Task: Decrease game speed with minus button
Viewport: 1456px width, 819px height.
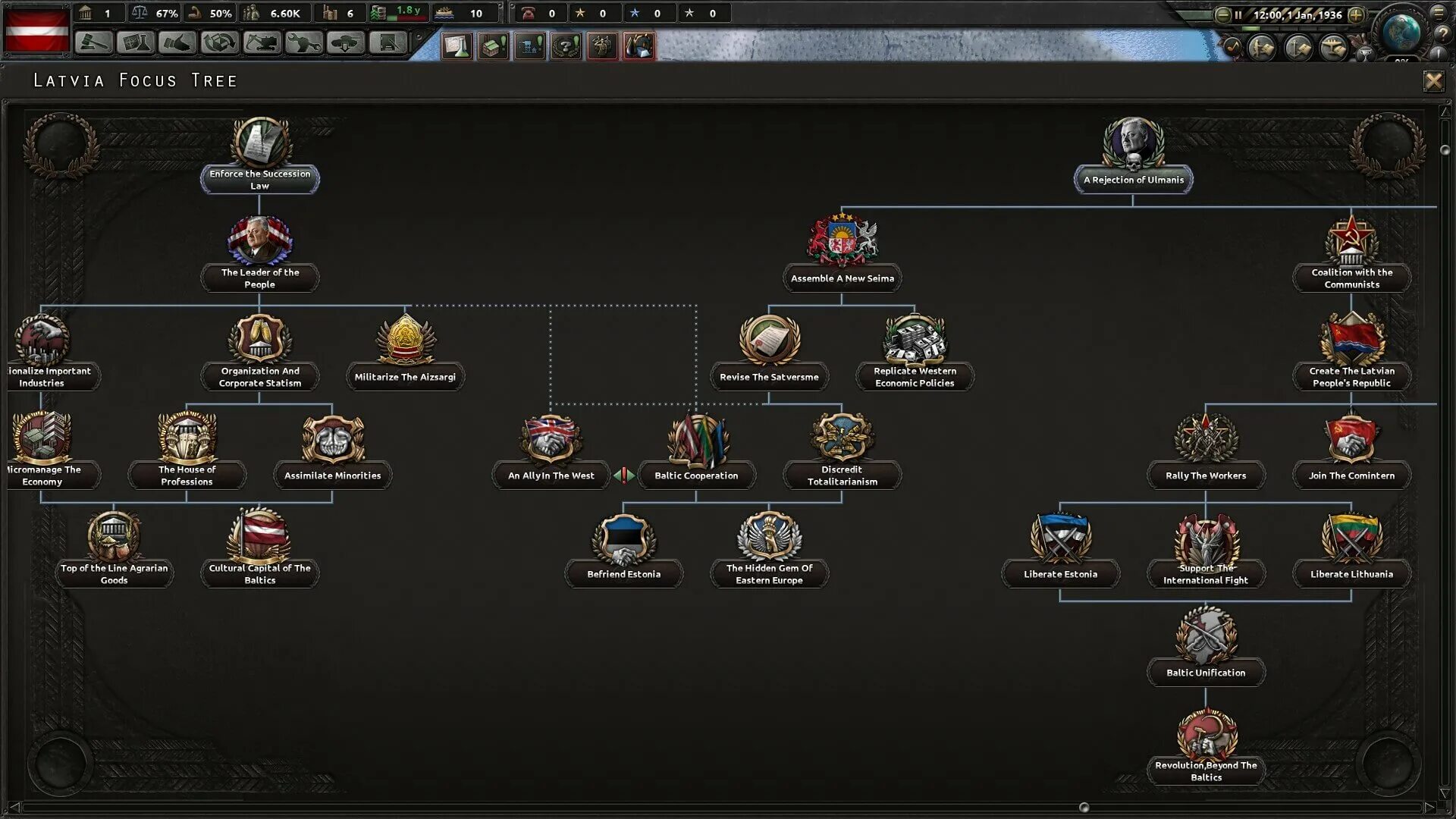Action: click(1222, 14)
